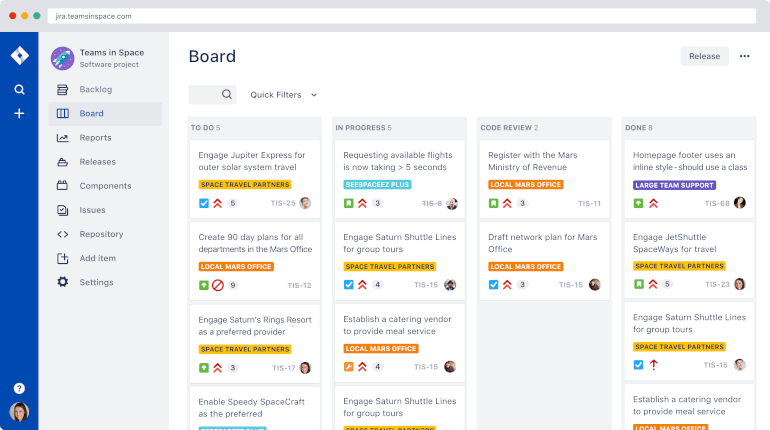770x430 pixels.
Task: Click LARGE TEAM SUPPORT label on footer card
Action: click(x=674, y=185)
